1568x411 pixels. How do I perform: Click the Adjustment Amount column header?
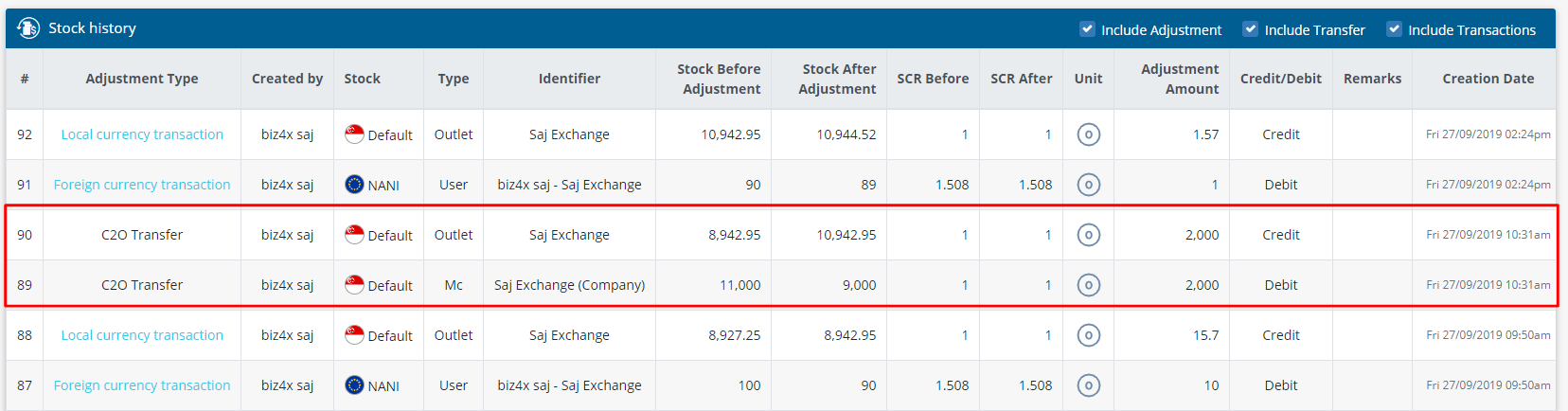point(1180,79)
